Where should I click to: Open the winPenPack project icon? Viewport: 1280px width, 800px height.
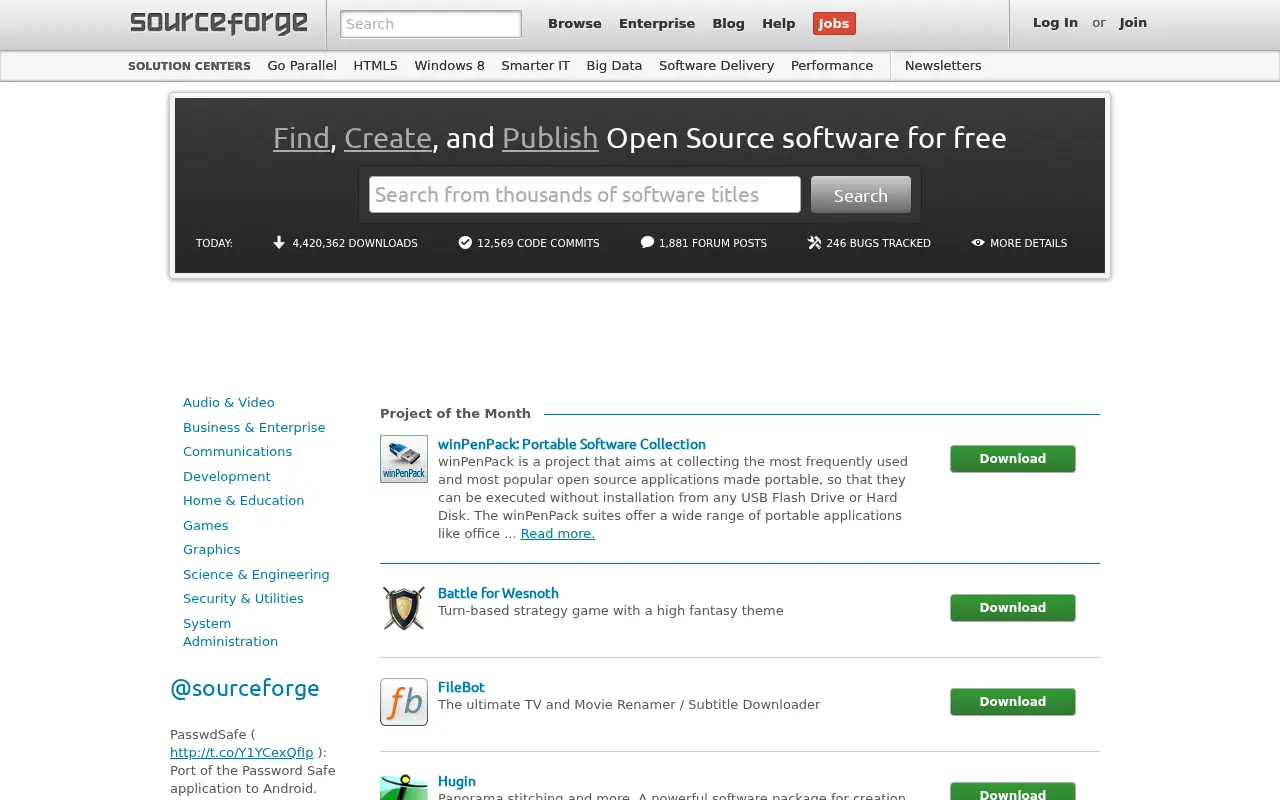coord(404,459)
